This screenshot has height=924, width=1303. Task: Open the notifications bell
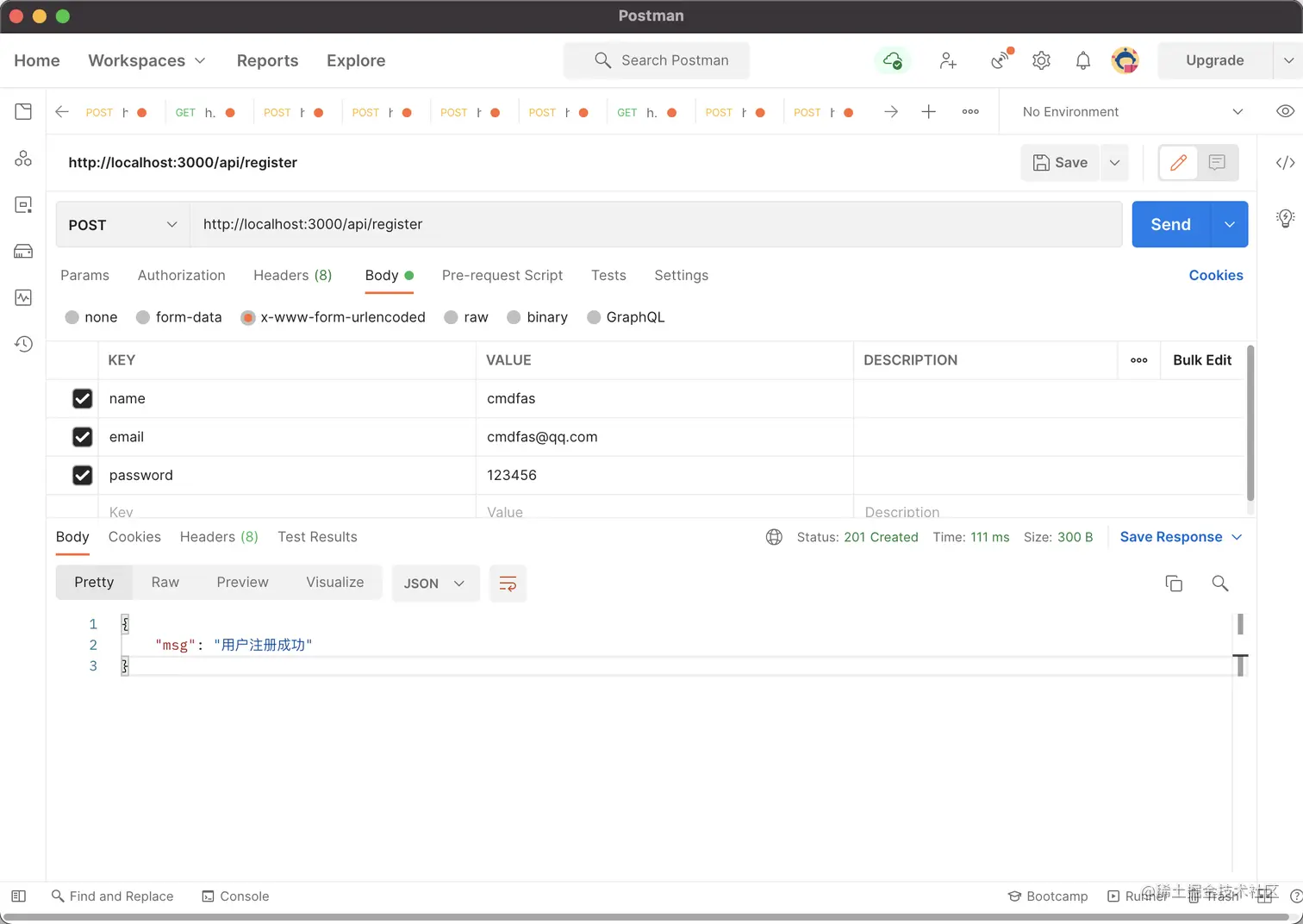click(1083, 60)
